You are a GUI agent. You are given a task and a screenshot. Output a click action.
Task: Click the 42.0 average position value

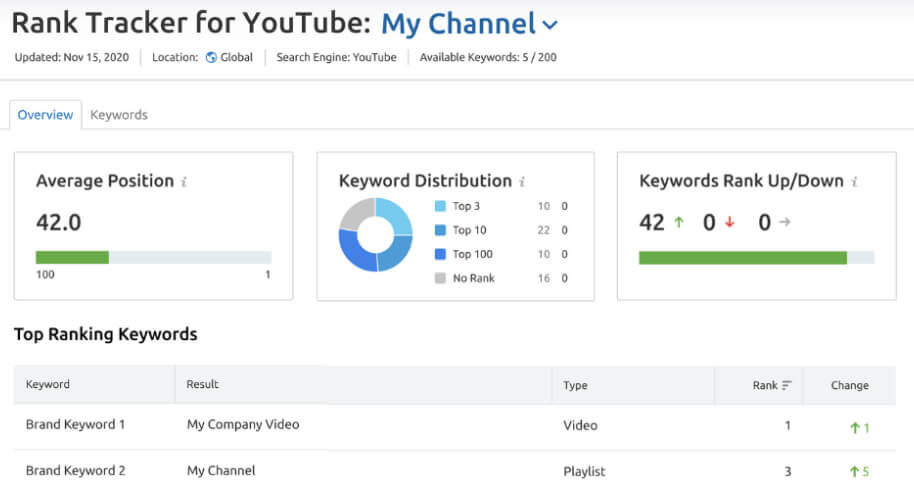[58, 222]
